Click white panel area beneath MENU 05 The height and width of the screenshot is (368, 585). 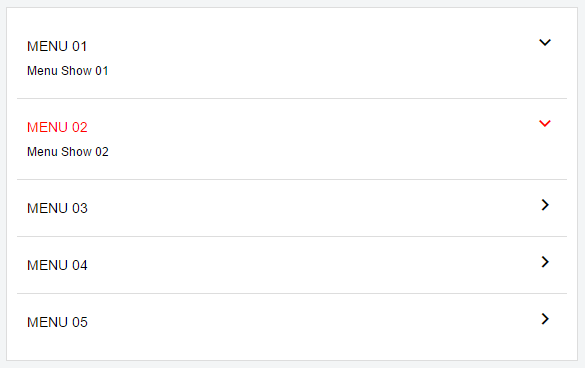pos(292,351)
